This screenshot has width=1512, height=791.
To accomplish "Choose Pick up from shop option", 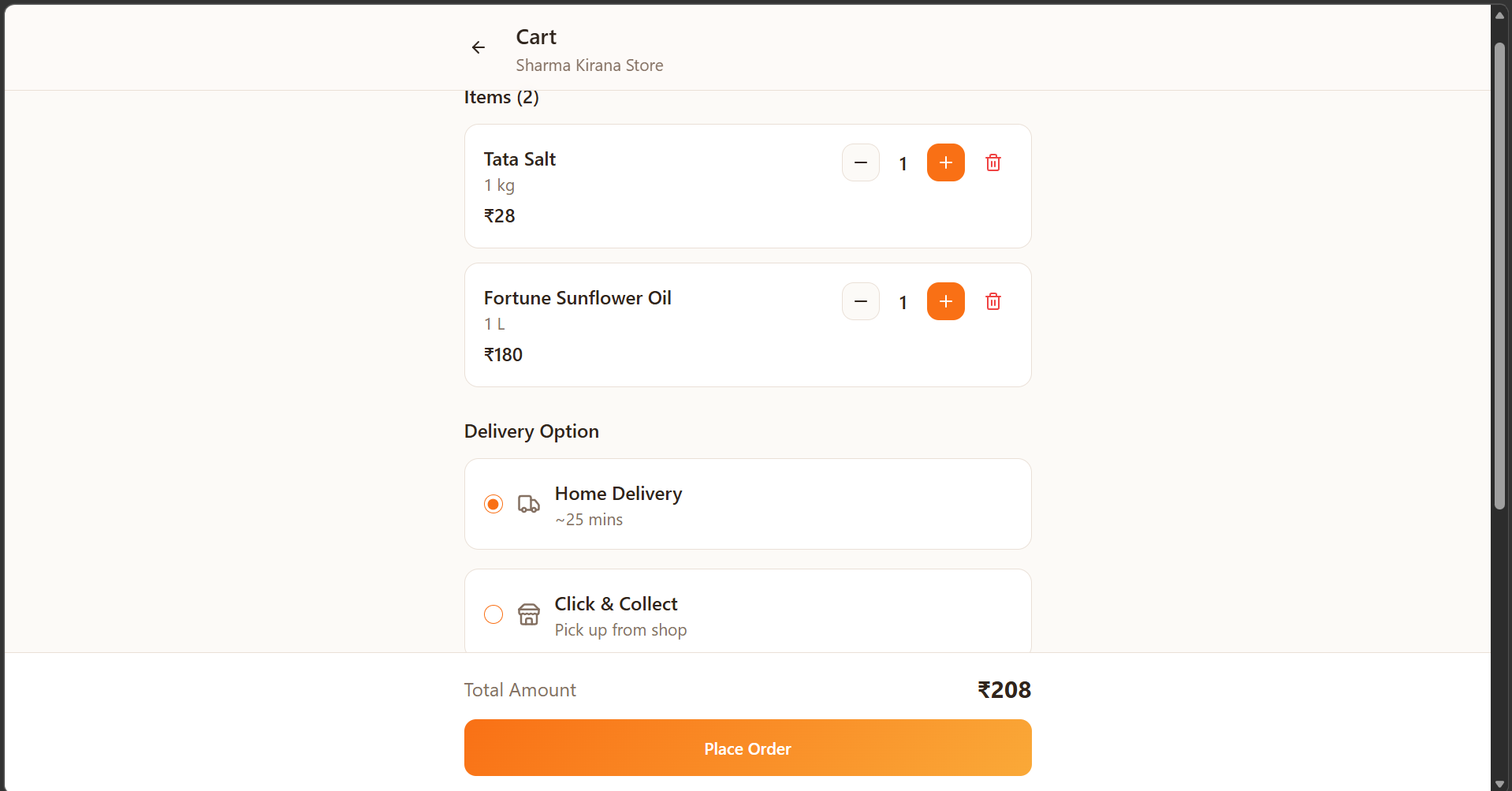I will 620,629.
